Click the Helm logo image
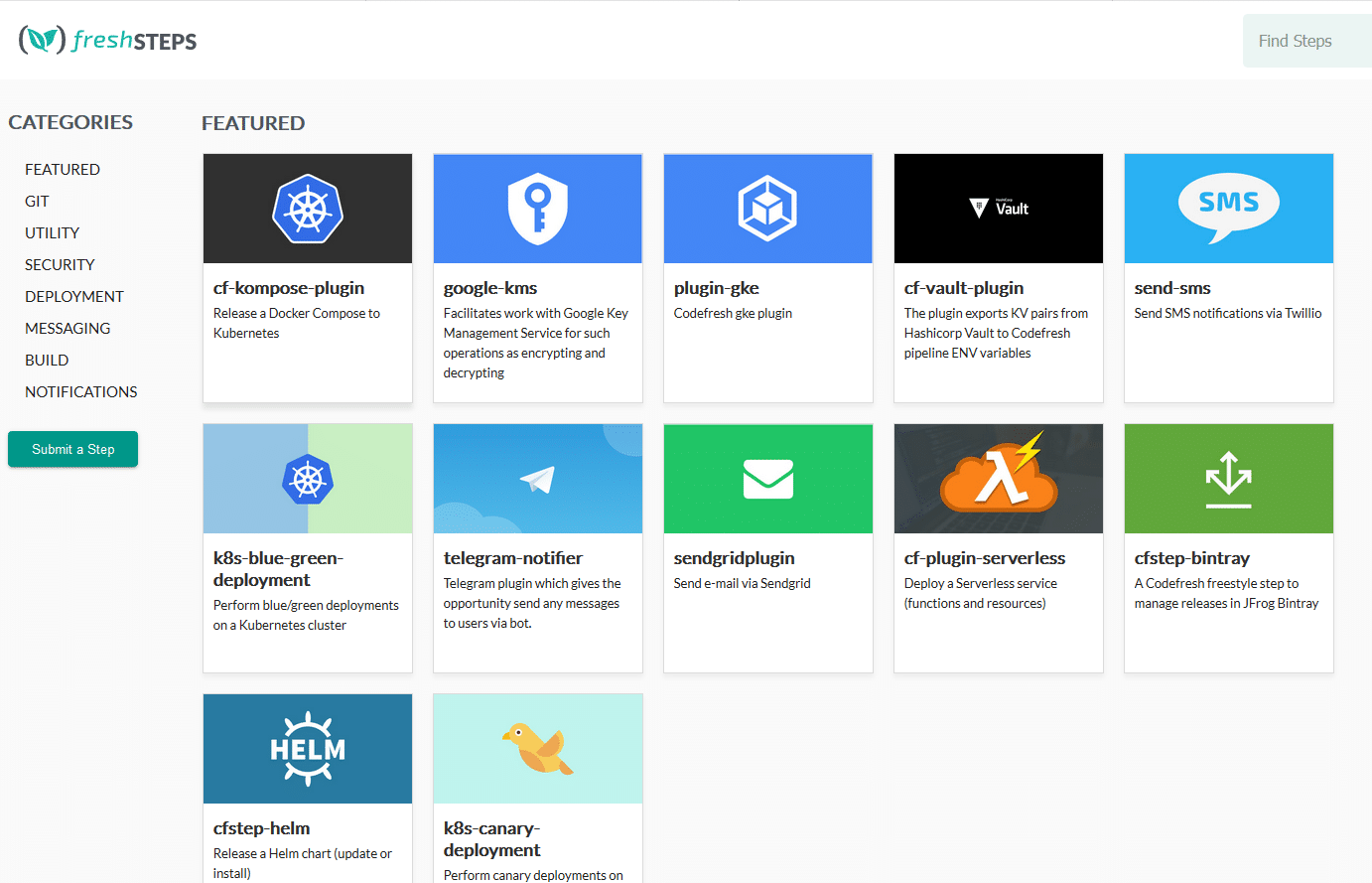Image resolution: width=1372 pixels, height=883 pixels. pyautogui.click(x=308, y=749)
